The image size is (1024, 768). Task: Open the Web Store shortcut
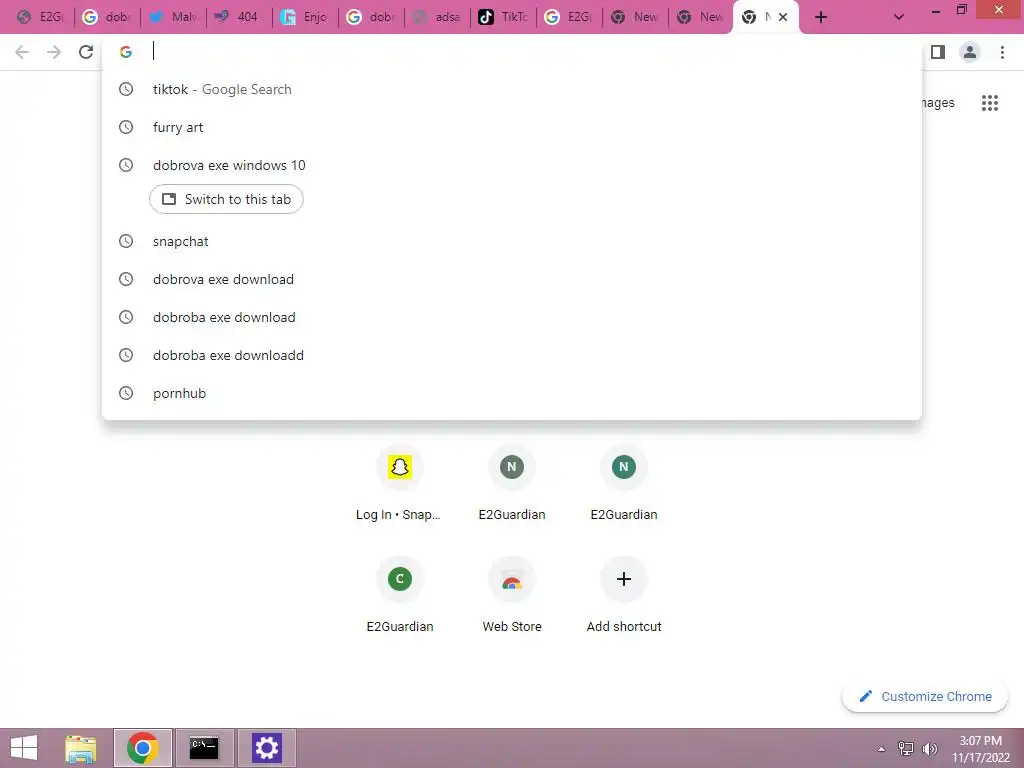(x=512, y=595)
